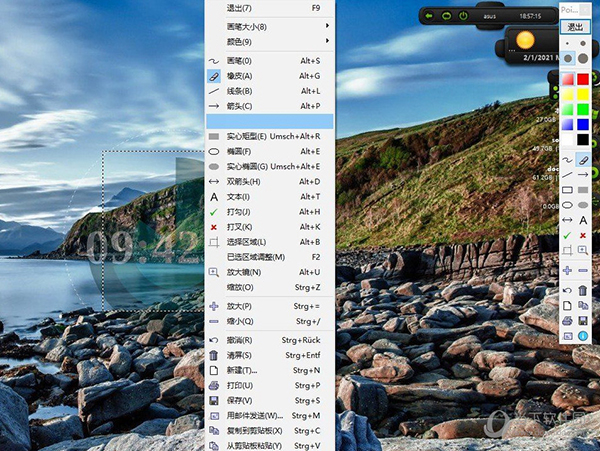Click the 退出 button in the tool palette

pyautogui.click(x=575, y=27)
